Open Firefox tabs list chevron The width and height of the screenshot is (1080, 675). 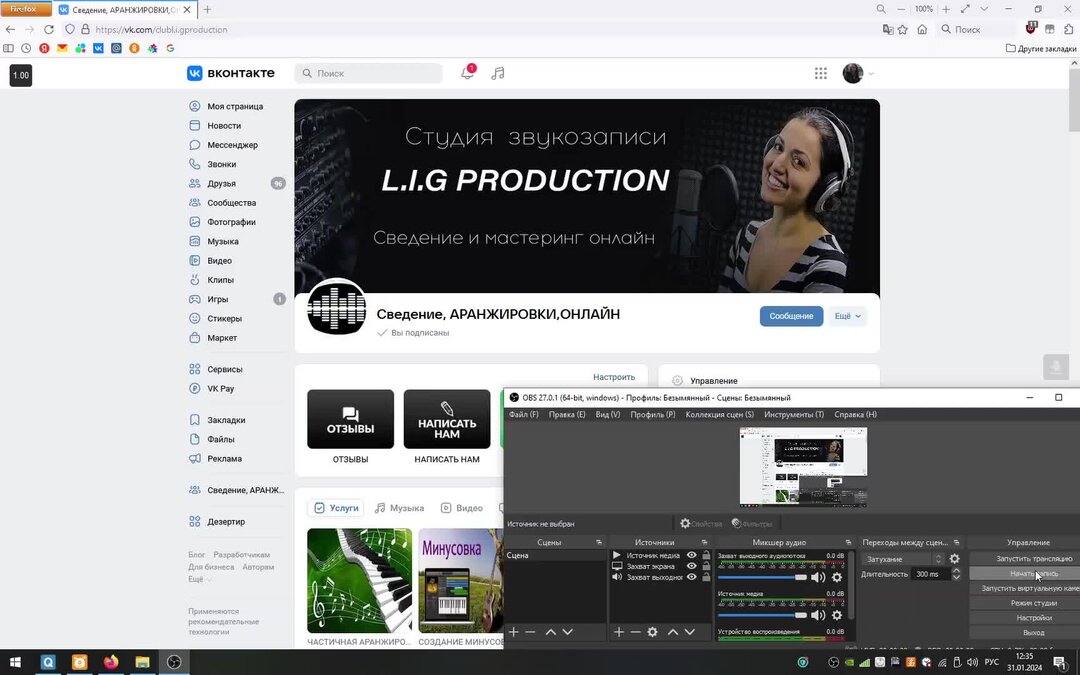984,9
